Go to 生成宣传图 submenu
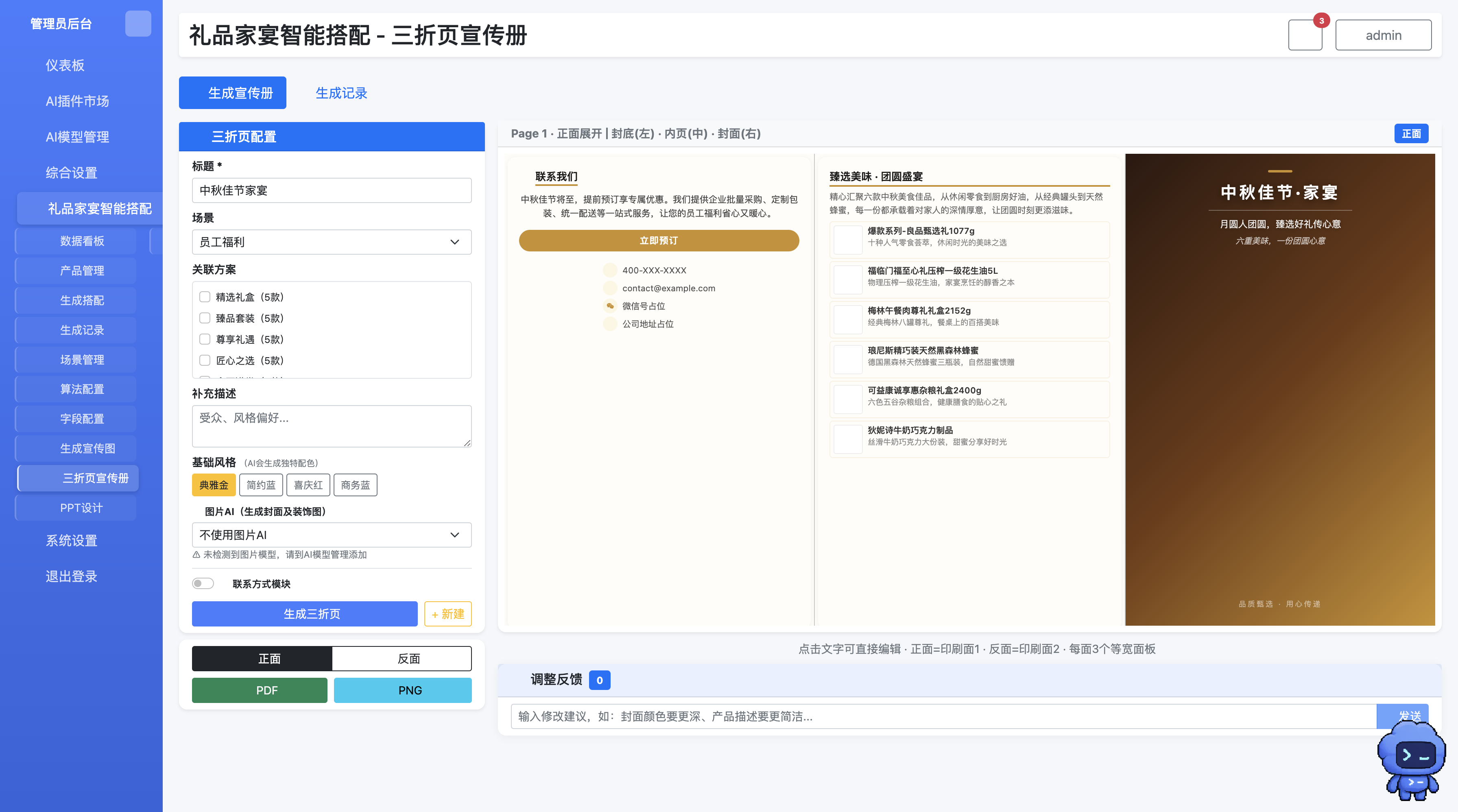Screen dimensions: 1458x812 coord(76,449)
